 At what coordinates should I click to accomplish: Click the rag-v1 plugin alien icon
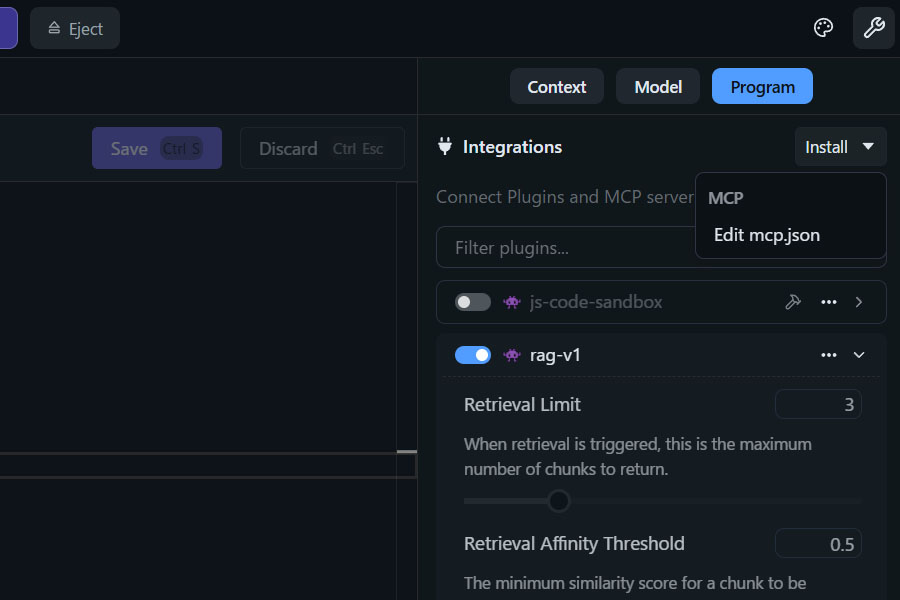pos(512,355)
